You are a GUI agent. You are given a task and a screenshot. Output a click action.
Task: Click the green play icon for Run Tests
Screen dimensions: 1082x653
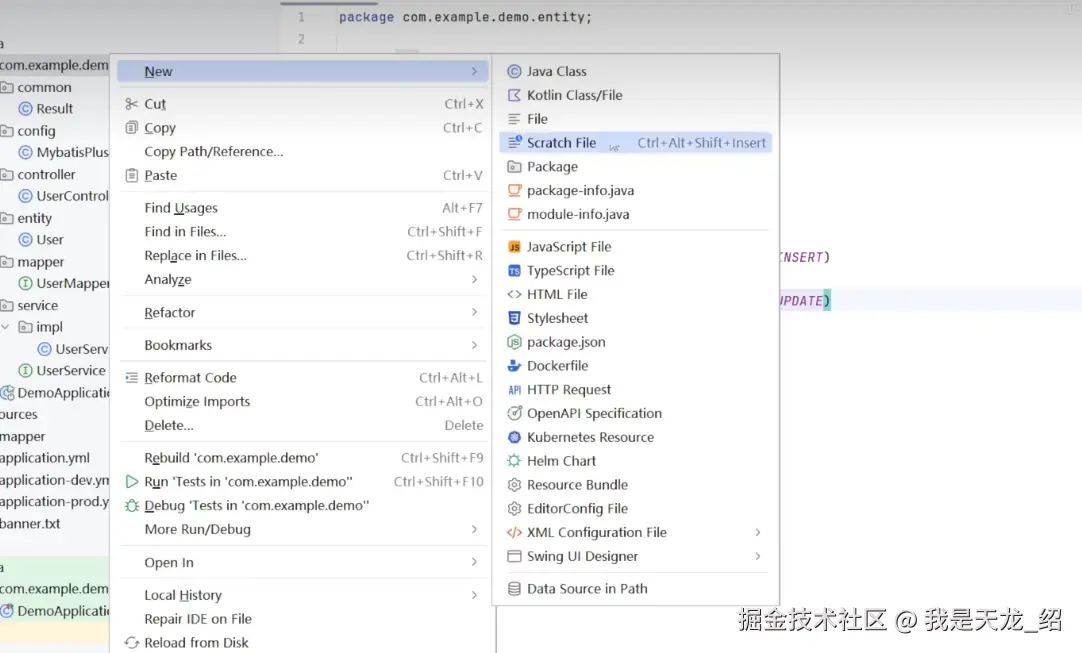pos(131,482)
